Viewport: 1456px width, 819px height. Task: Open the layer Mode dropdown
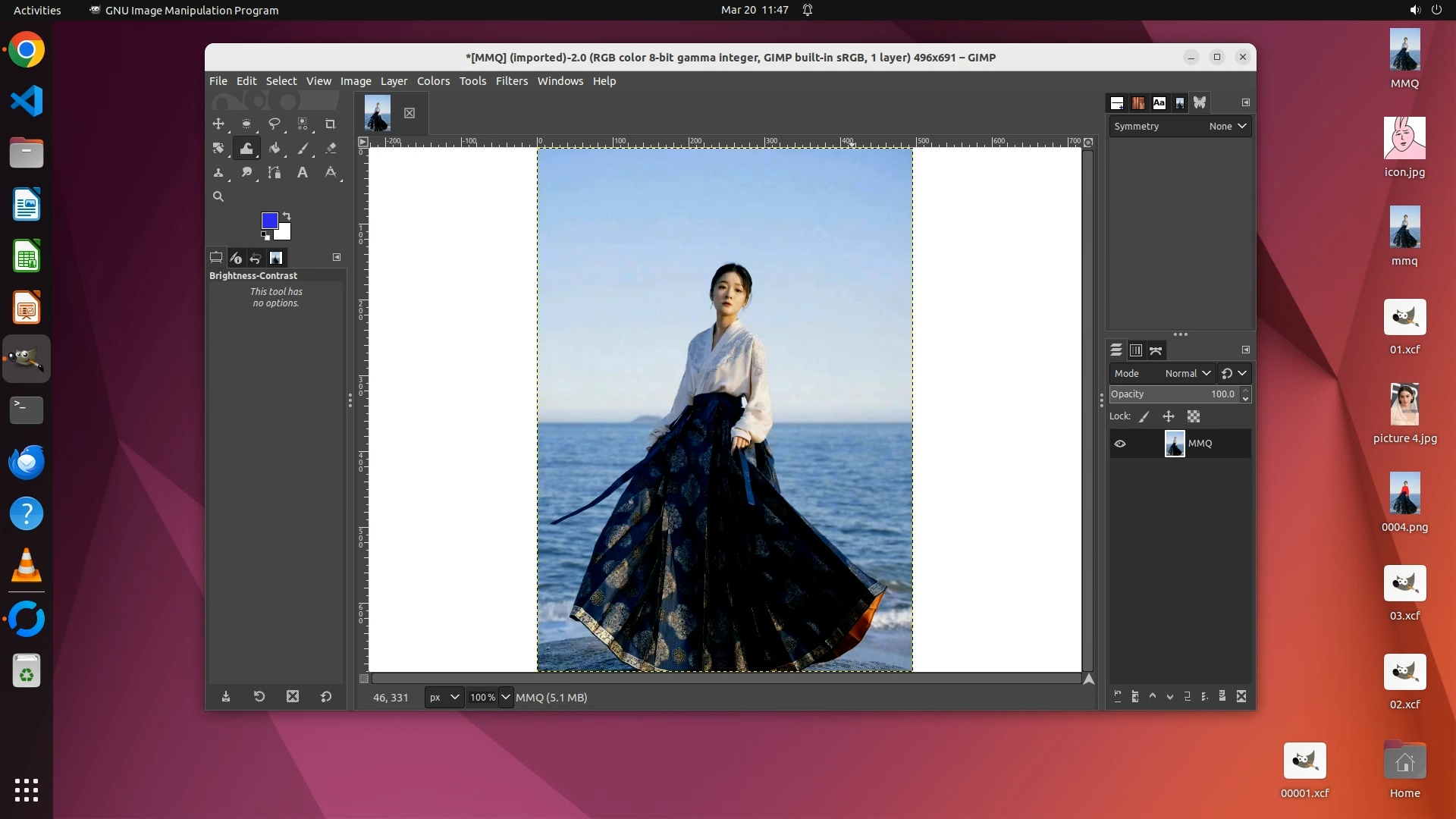[x=1188, y=373]
